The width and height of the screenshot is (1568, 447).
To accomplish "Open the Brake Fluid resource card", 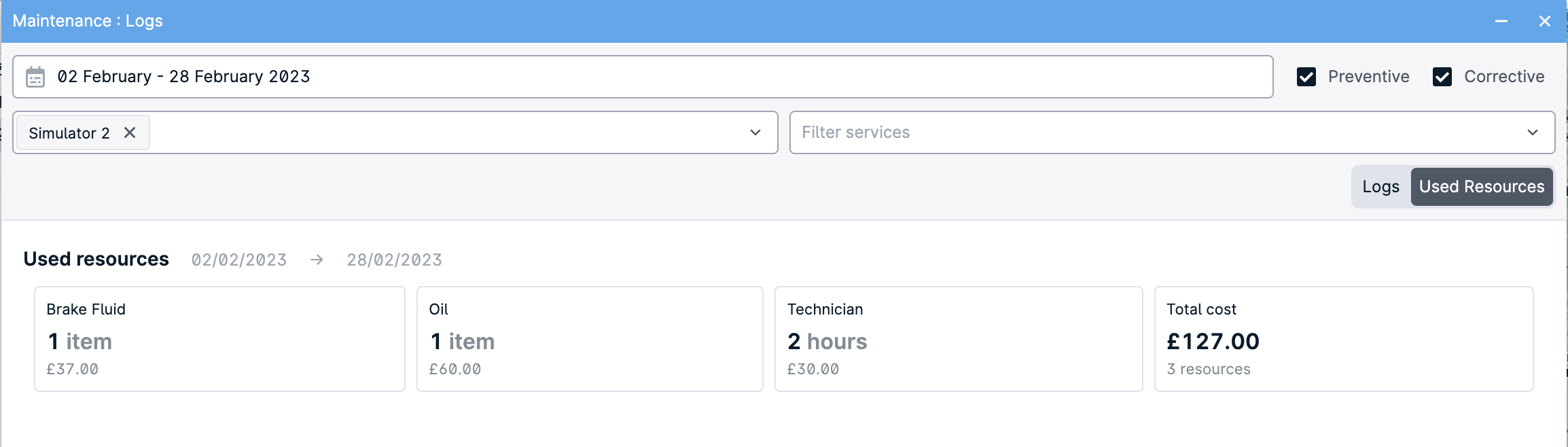I will coord(219,339).
